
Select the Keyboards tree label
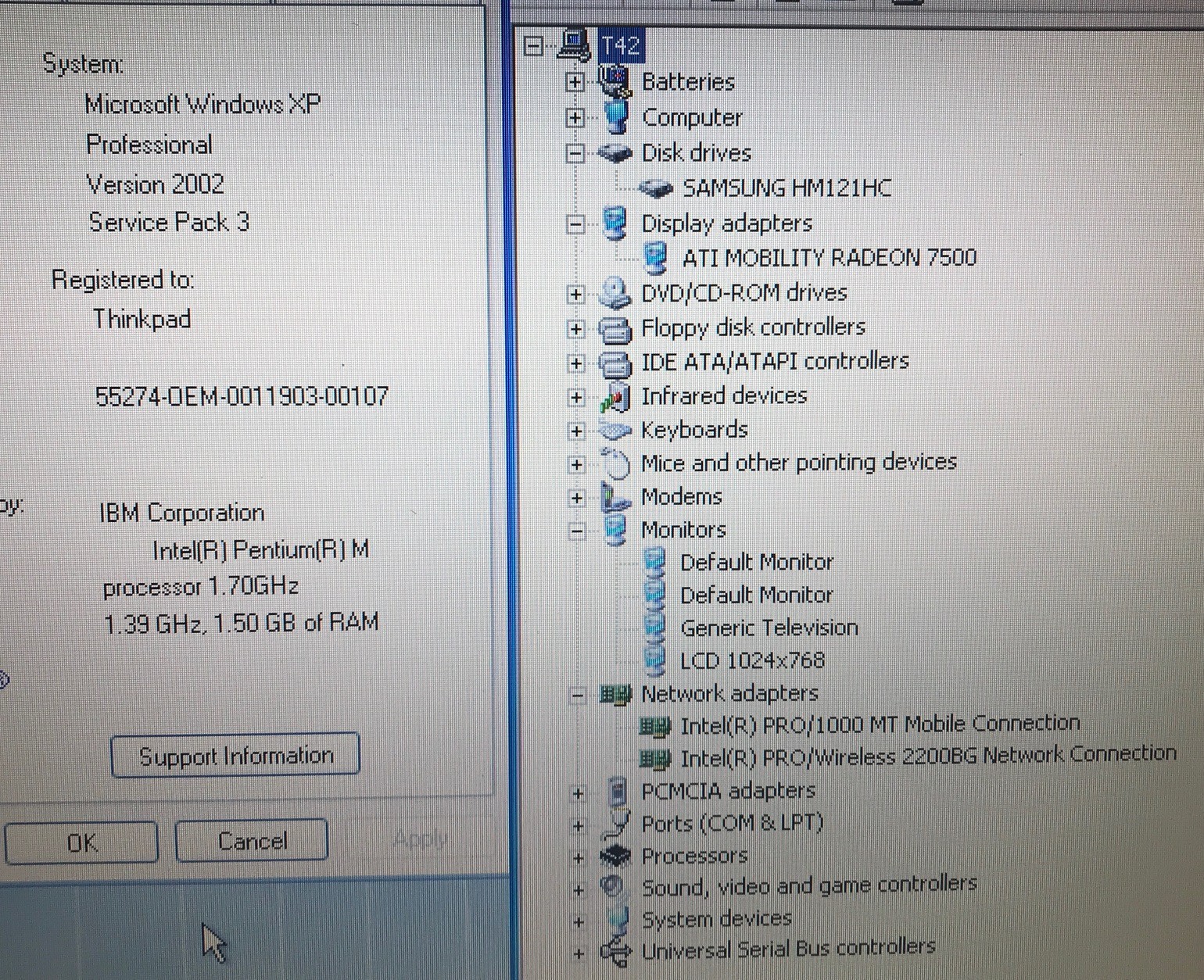pos(694,430)
